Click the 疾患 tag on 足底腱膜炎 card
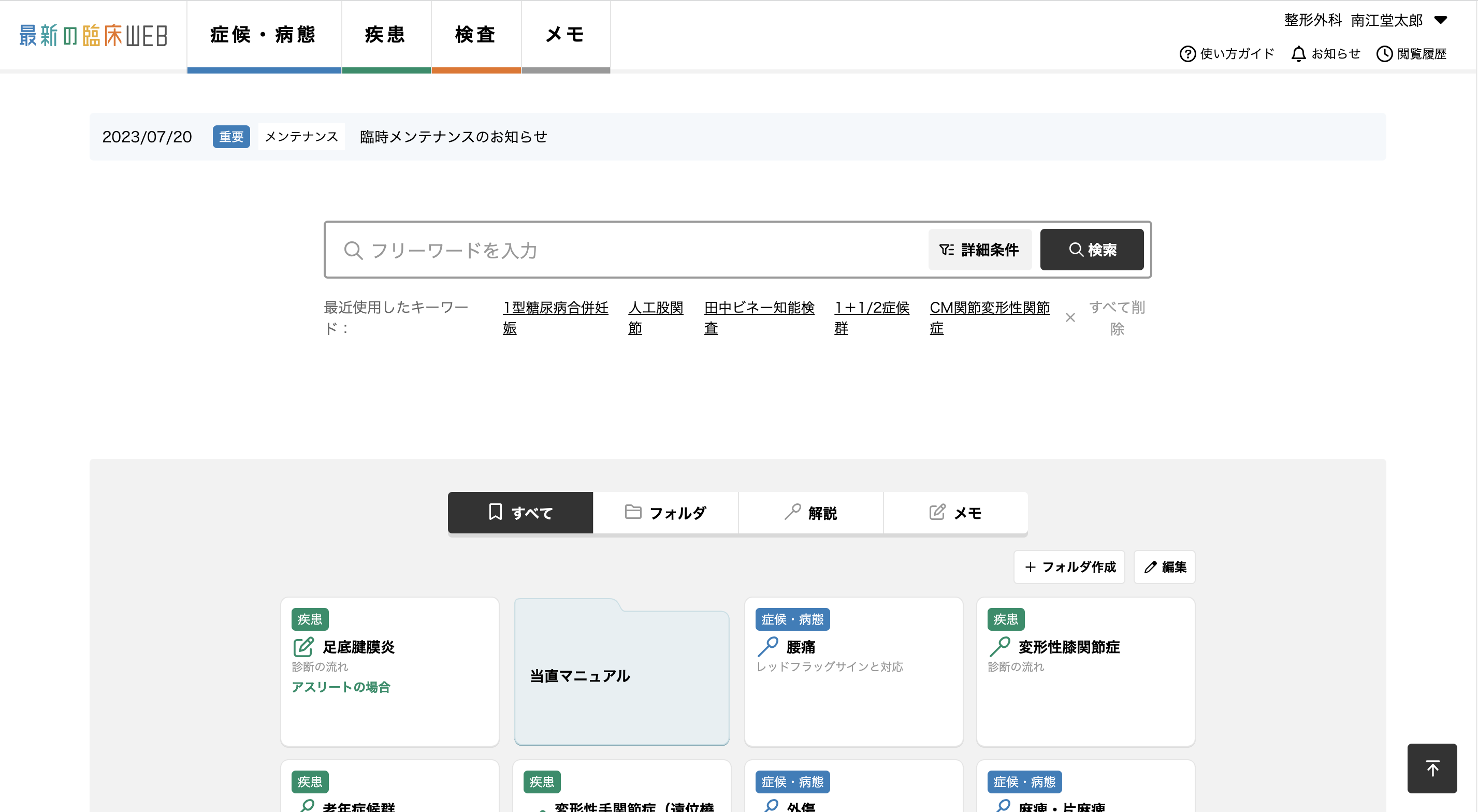1478x812 pixels. pos(310,619)
